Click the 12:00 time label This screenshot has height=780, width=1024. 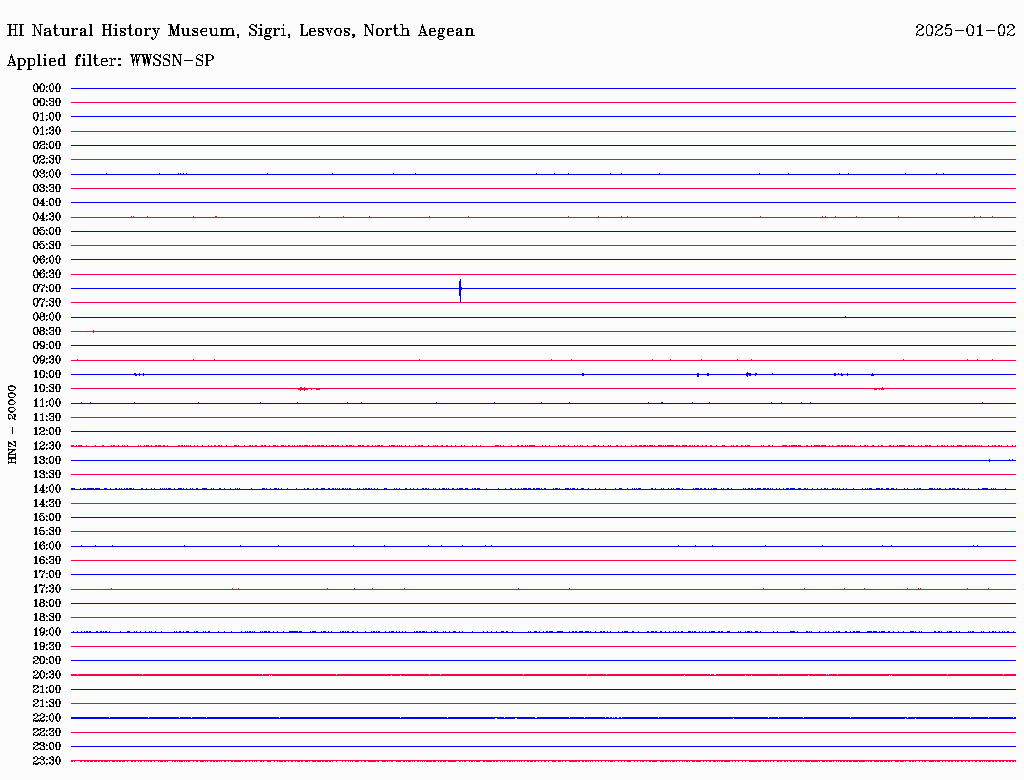(47, 432)
